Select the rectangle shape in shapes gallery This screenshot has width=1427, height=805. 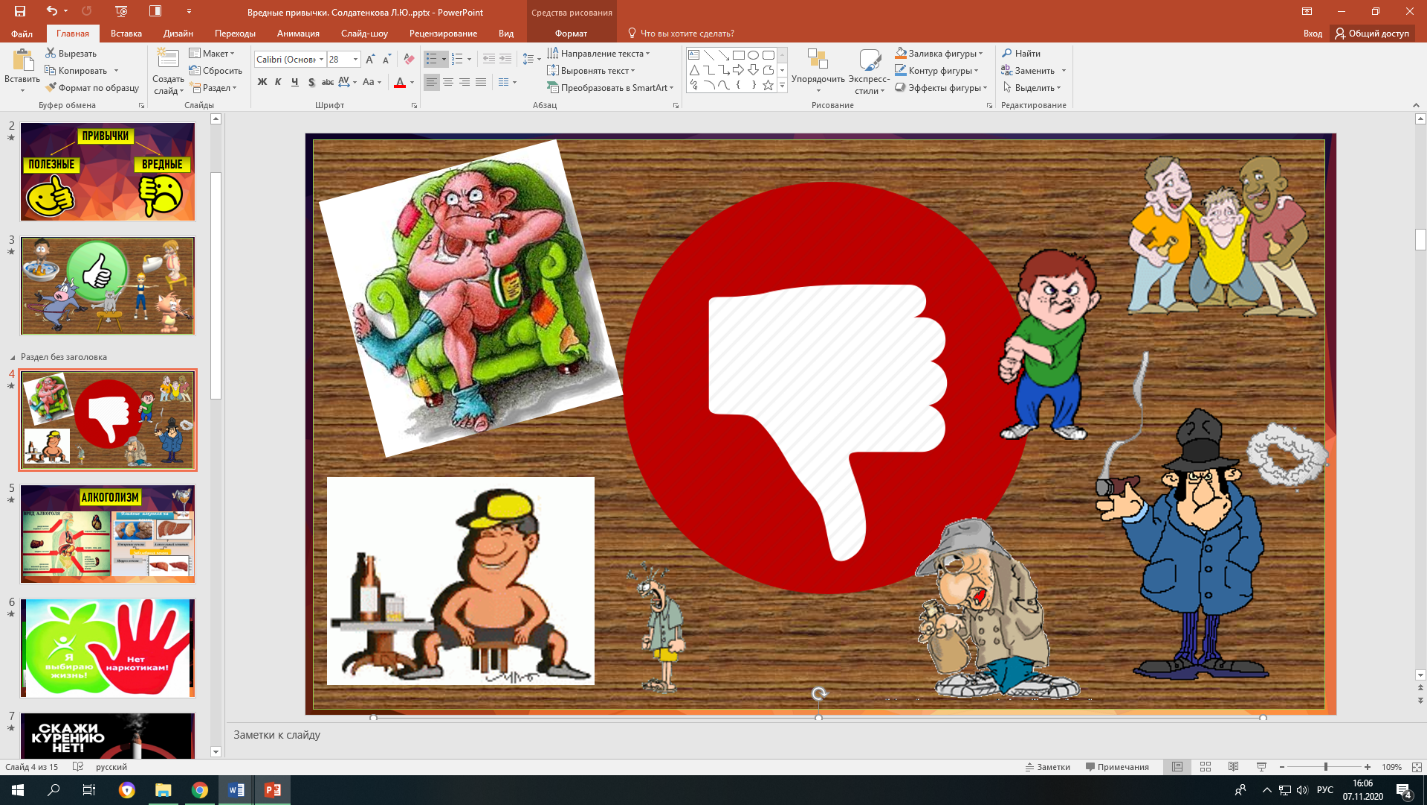click(x=738, y=55)
